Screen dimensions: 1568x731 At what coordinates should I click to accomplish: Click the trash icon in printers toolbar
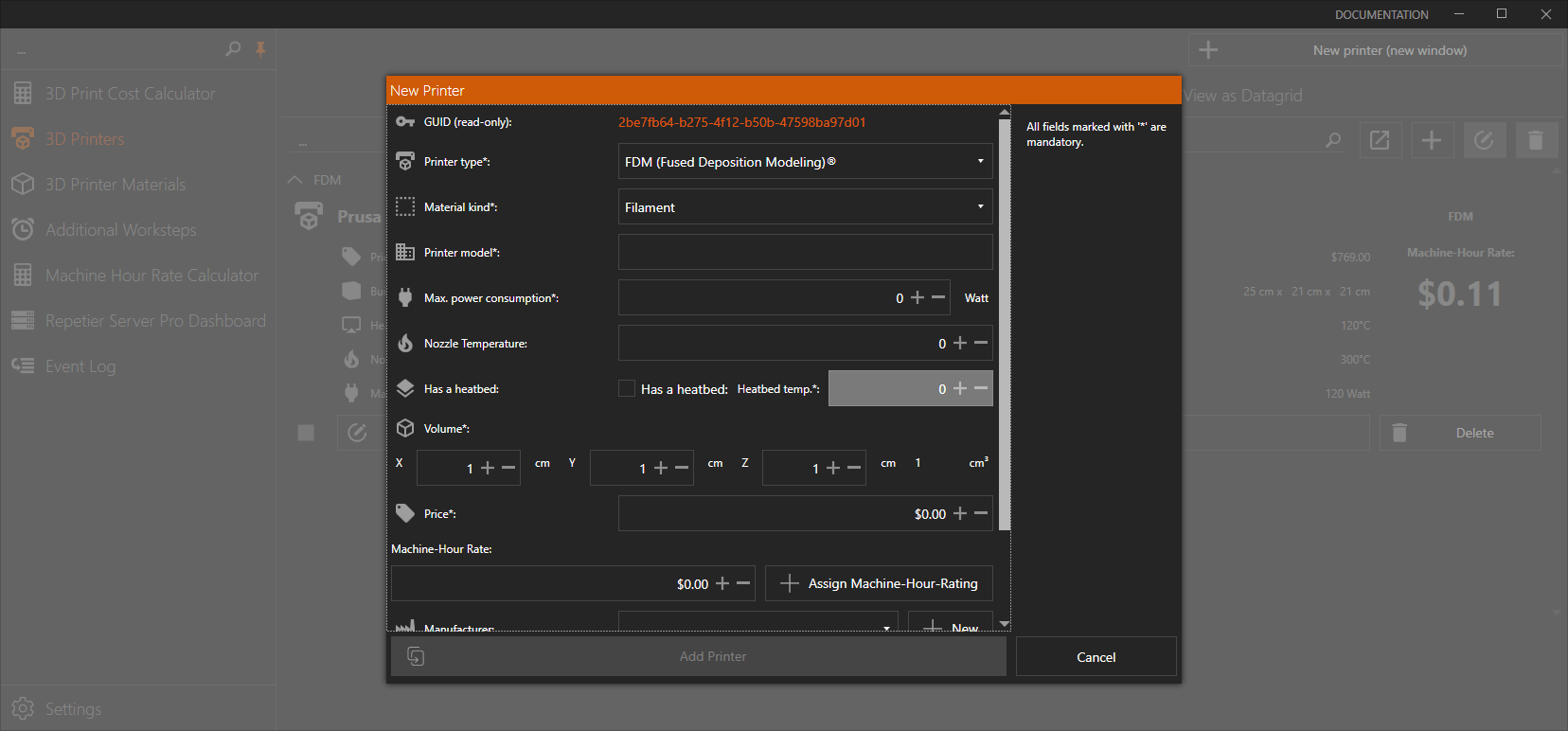1535,140
